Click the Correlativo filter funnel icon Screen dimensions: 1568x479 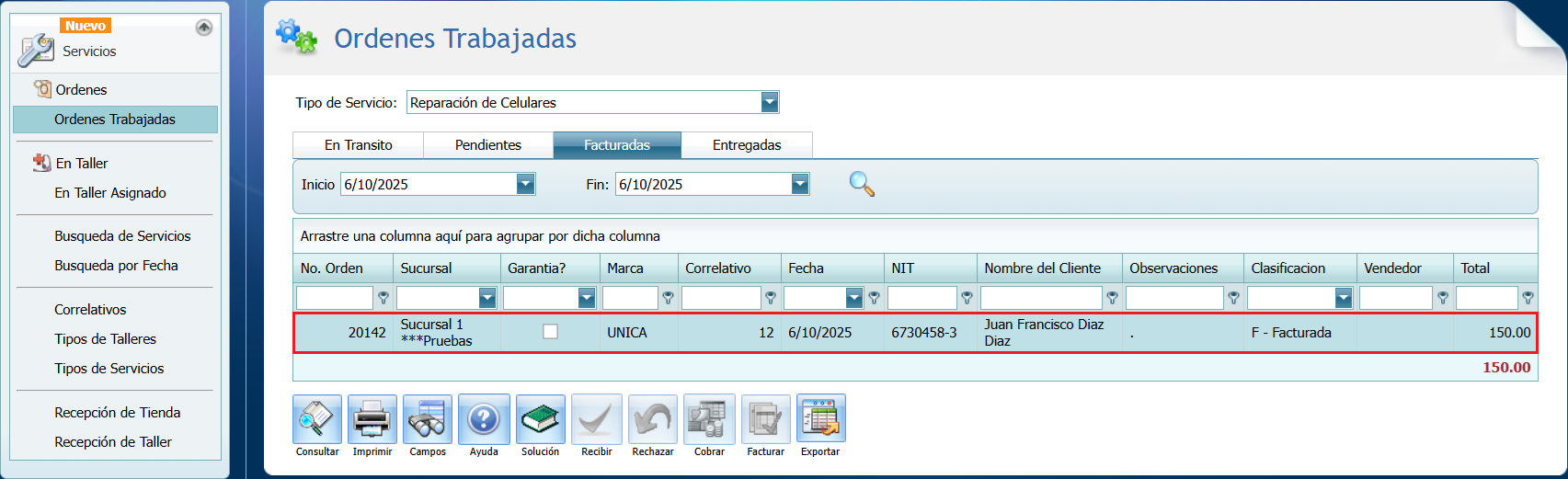(x=771, y=298)
